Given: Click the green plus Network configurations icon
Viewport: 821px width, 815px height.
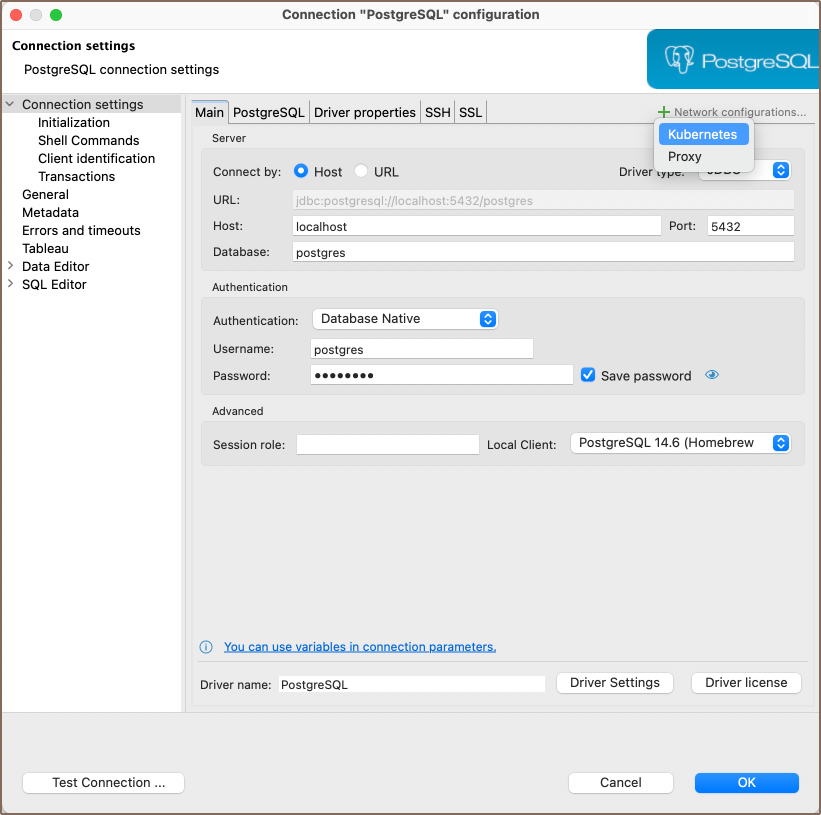Looking at the screenshot, I should pyautogui.click(x=663, y=112).
